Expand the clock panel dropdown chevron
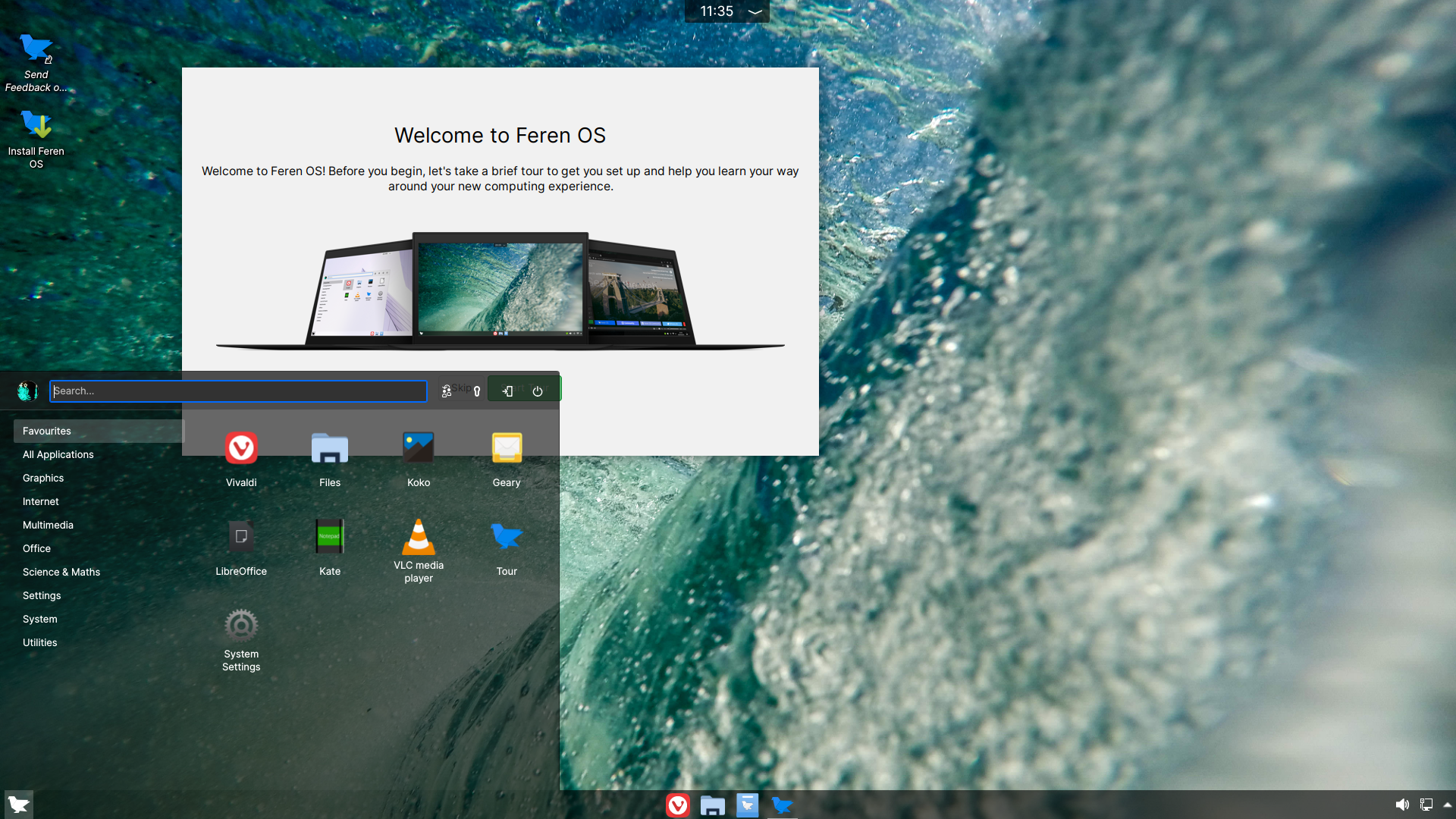This screenshot has height=819, width=1456. [x=755, y=11]
